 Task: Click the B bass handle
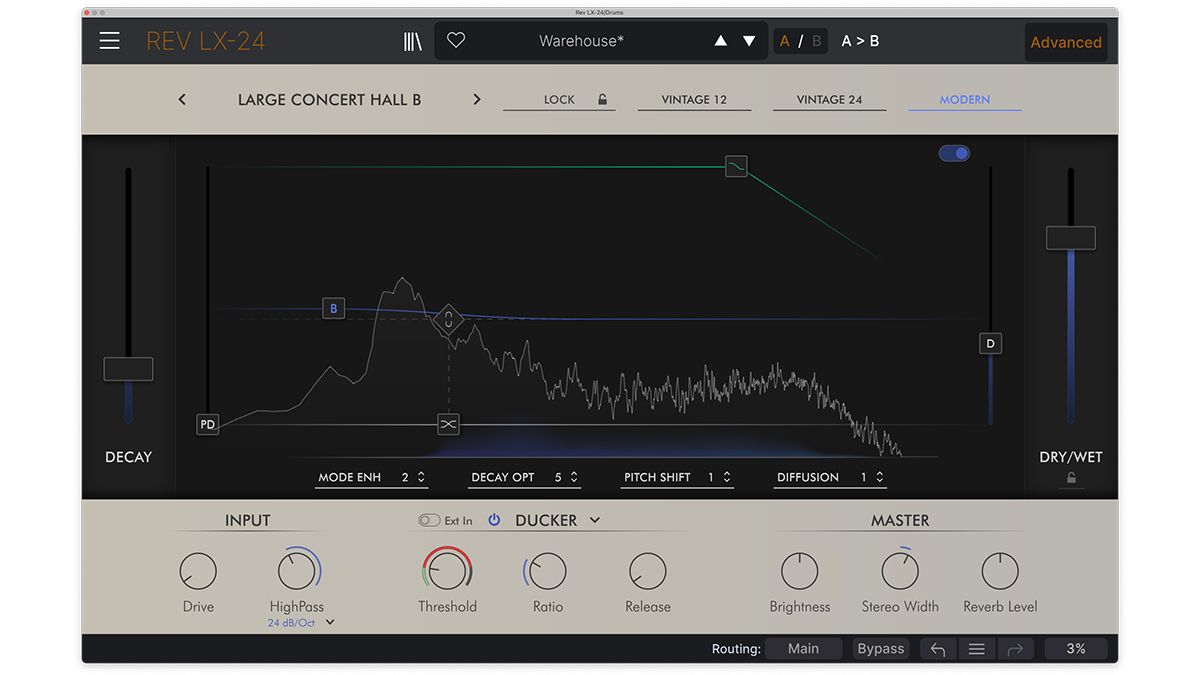334,308
